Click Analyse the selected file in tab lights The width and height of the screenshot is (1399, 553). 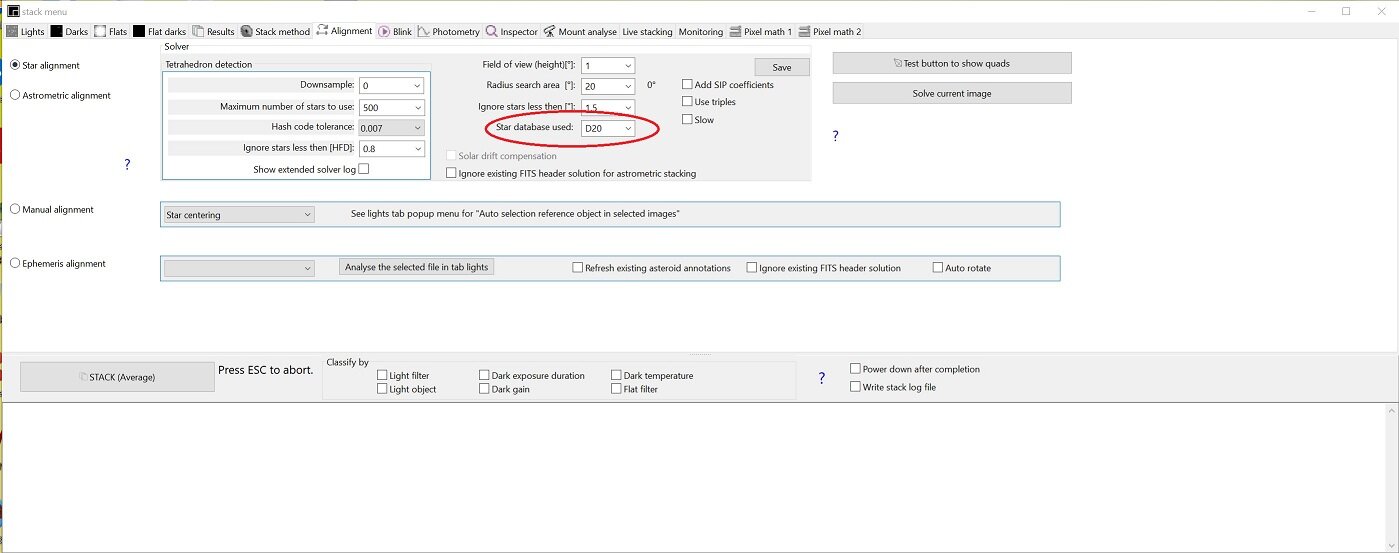417,267
